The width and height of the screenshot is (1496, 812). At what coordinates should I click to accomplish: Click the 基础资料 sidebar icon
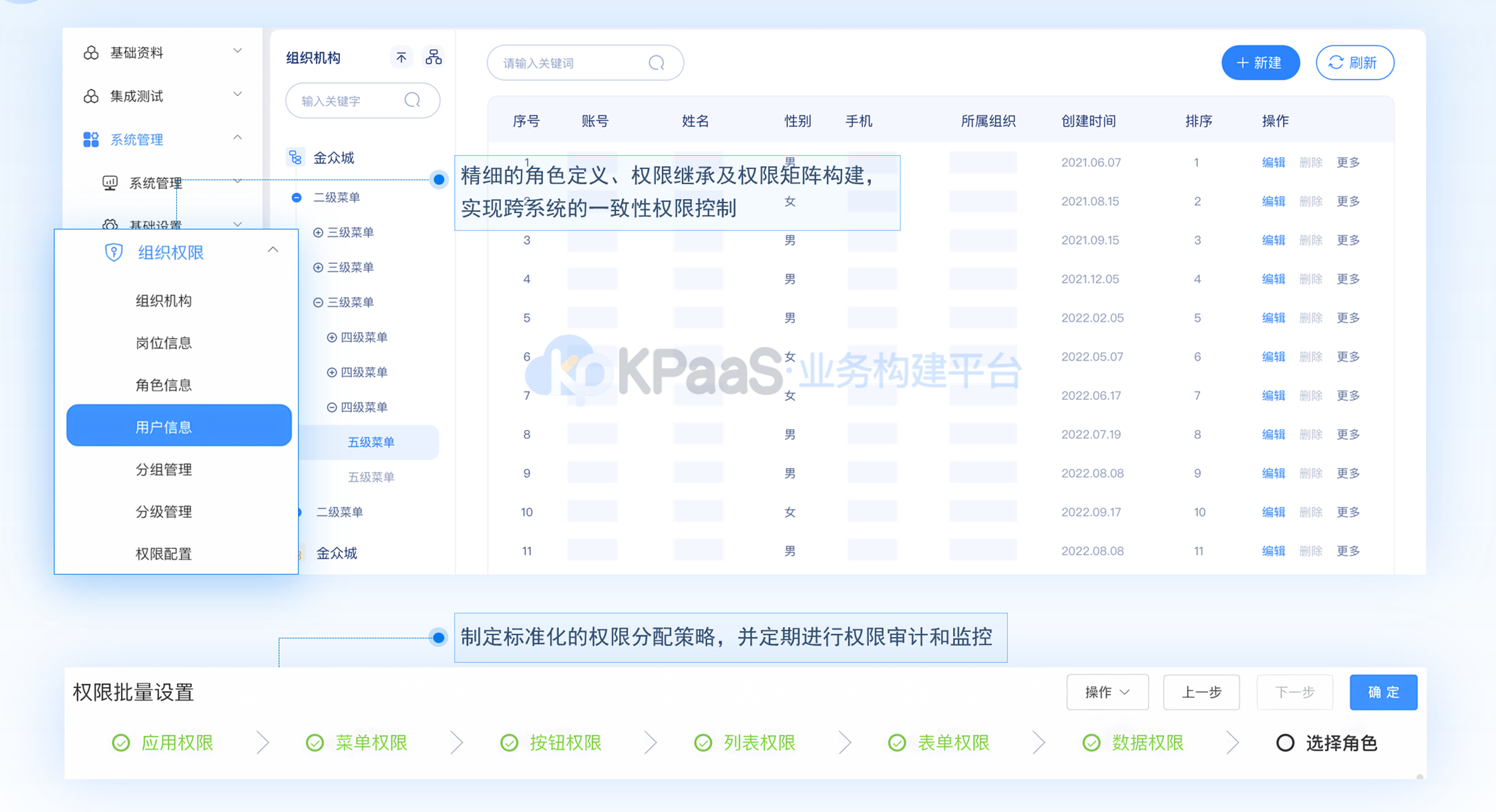tap(91, 53)
